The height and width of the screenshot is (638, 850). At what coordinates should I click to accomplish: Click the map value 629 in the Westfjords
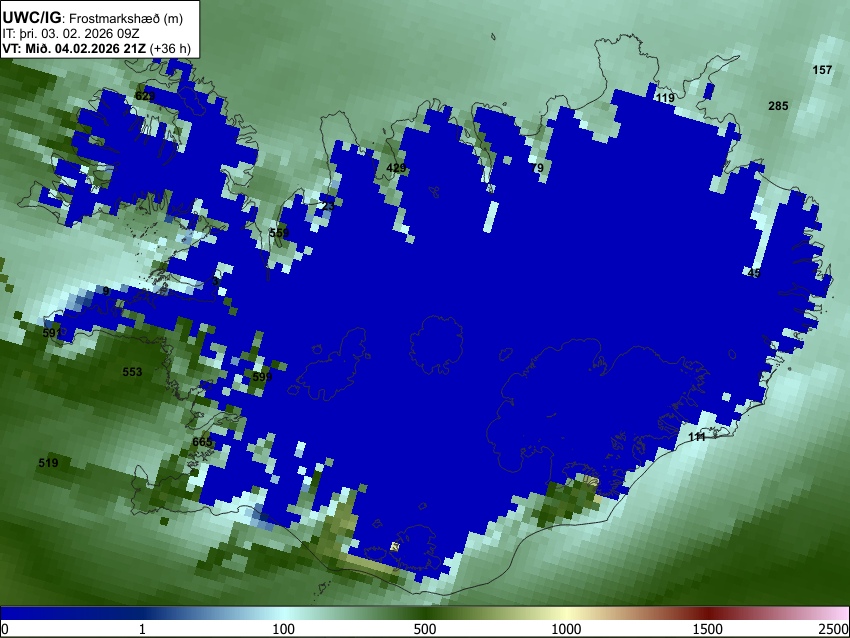(x=145, y=96)
